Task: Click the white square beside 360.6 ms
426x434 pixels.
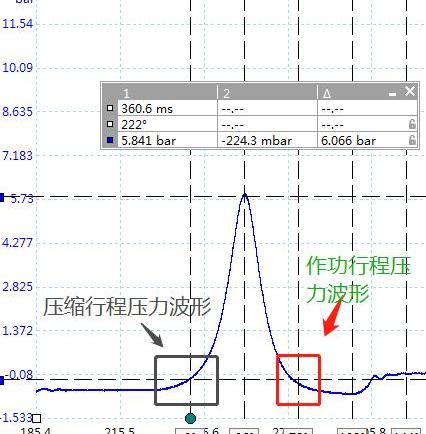Action: point(110,108)
